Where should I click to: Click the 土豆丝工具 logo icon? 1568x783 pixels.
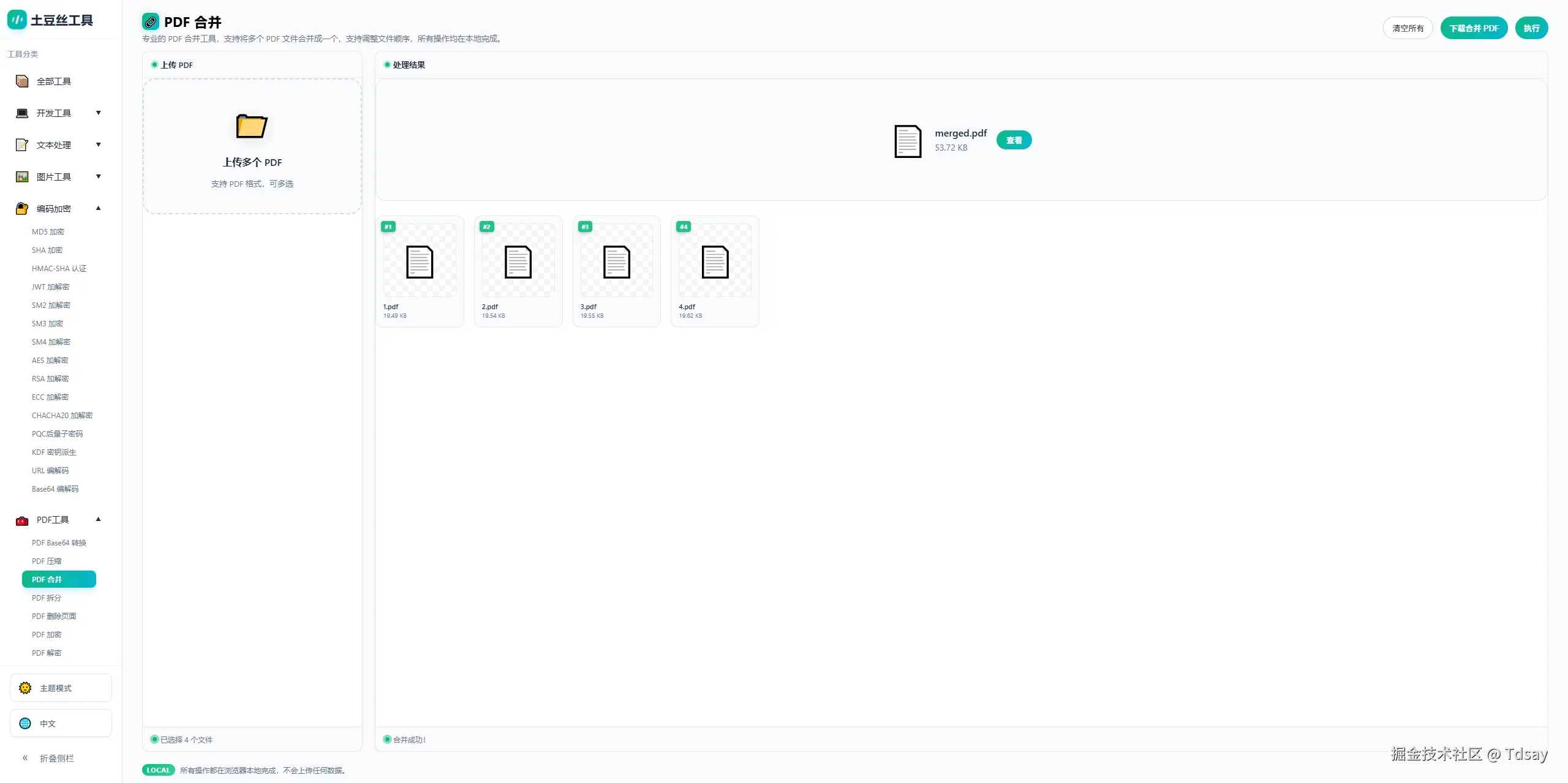click(17, 20)
